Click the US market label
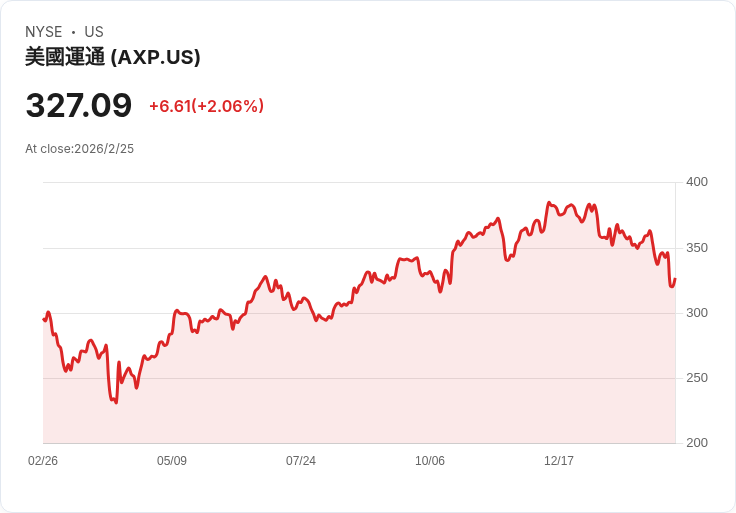The height and width of the screenshot is (513, 736). pos(94,32)
